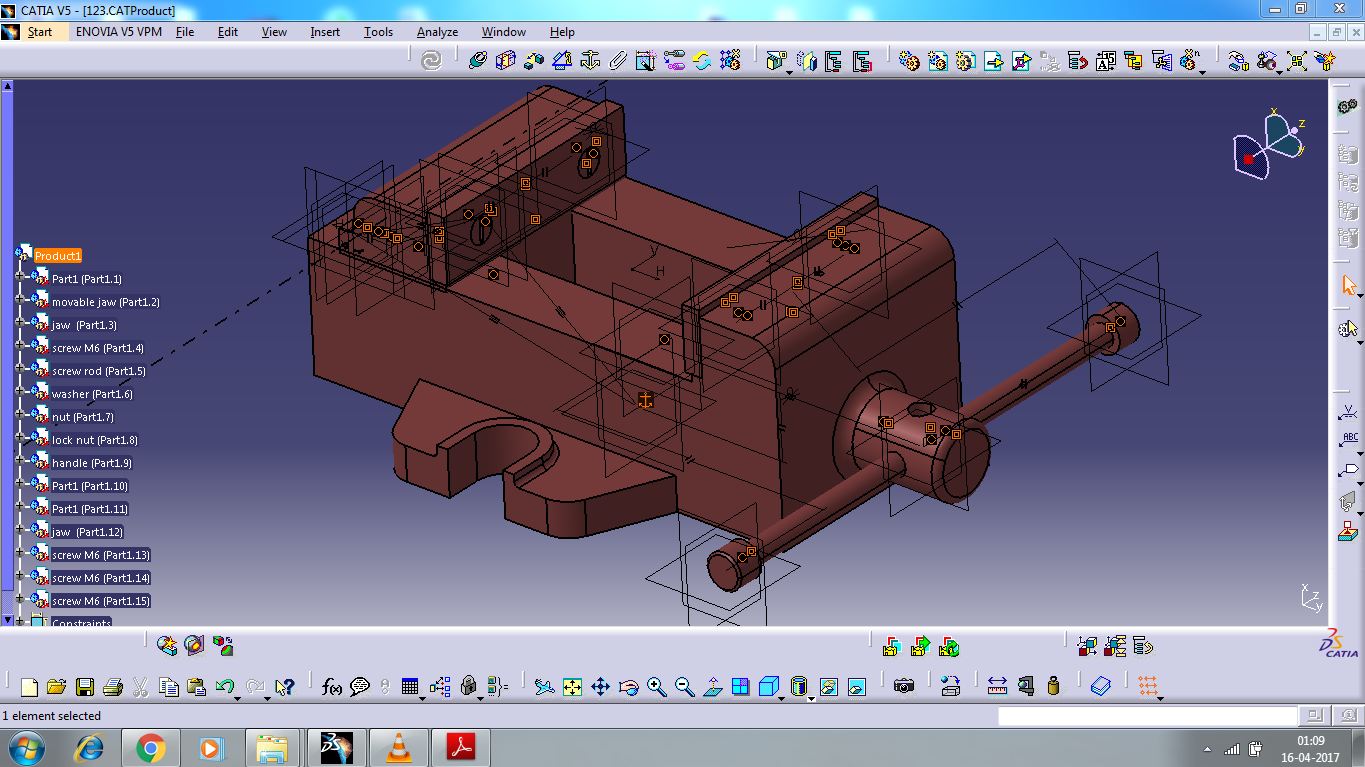
Task: Open the Tools menu
Action: (378, 31)
